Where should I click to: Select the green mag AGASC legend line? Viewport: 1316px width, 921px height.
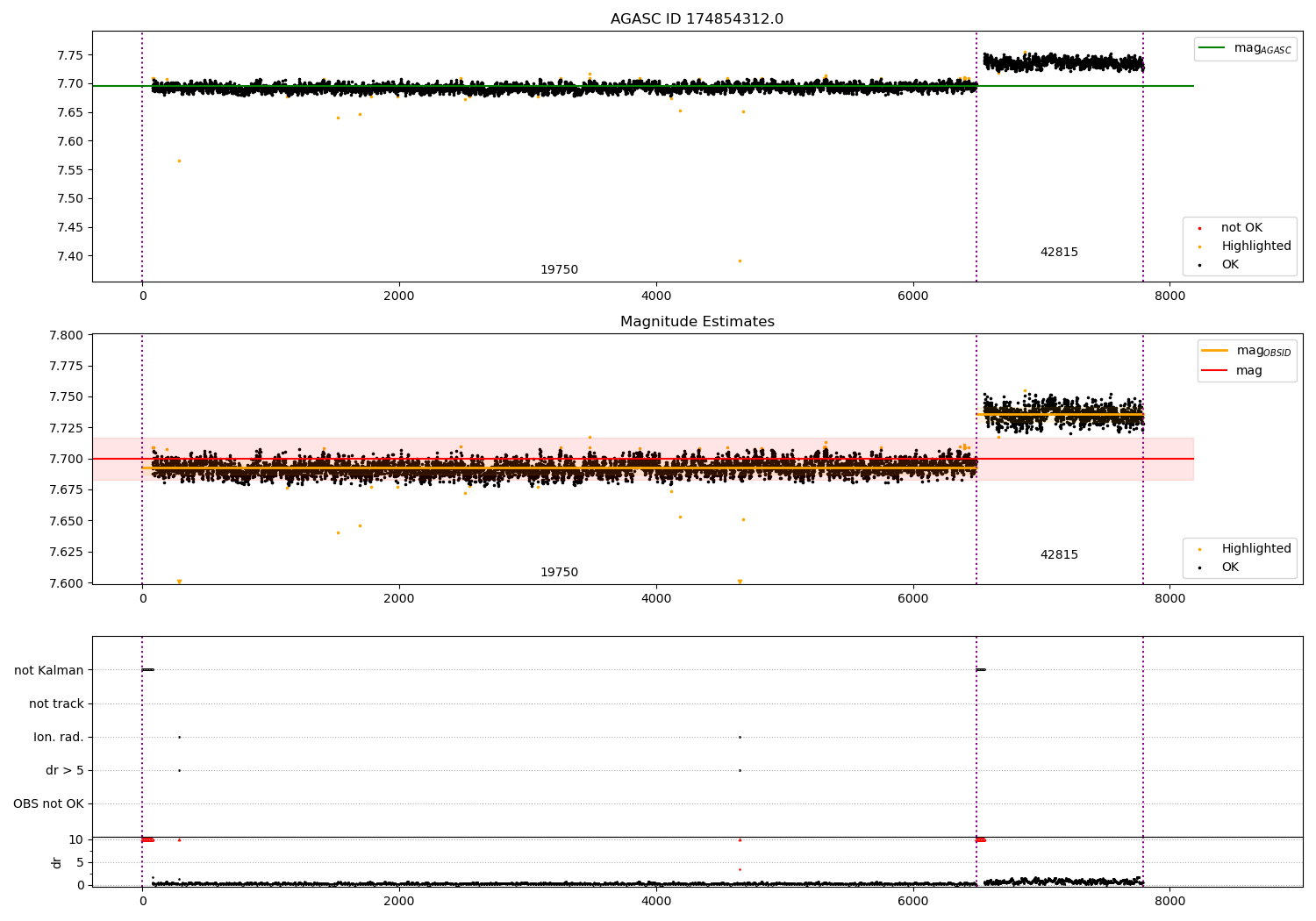(x=1213, y=48)
